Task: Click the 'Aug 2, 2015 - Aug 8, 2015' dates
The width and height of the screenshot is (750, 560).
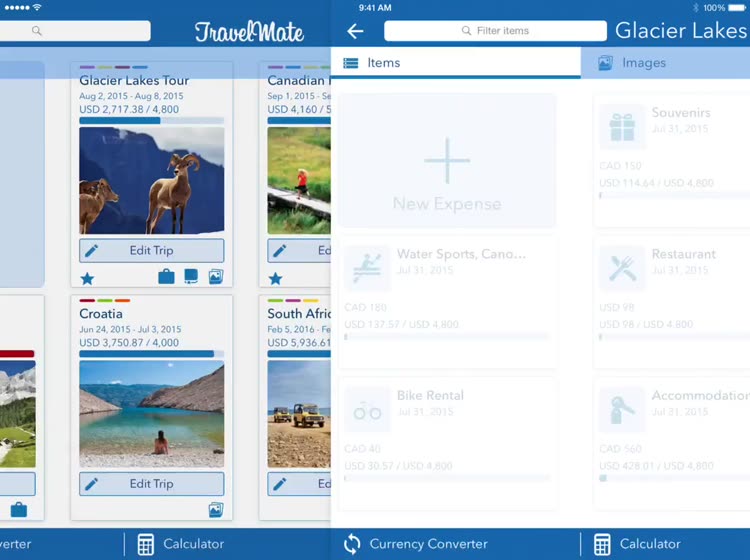Action: pyautogui.click(x=132, y=96)
